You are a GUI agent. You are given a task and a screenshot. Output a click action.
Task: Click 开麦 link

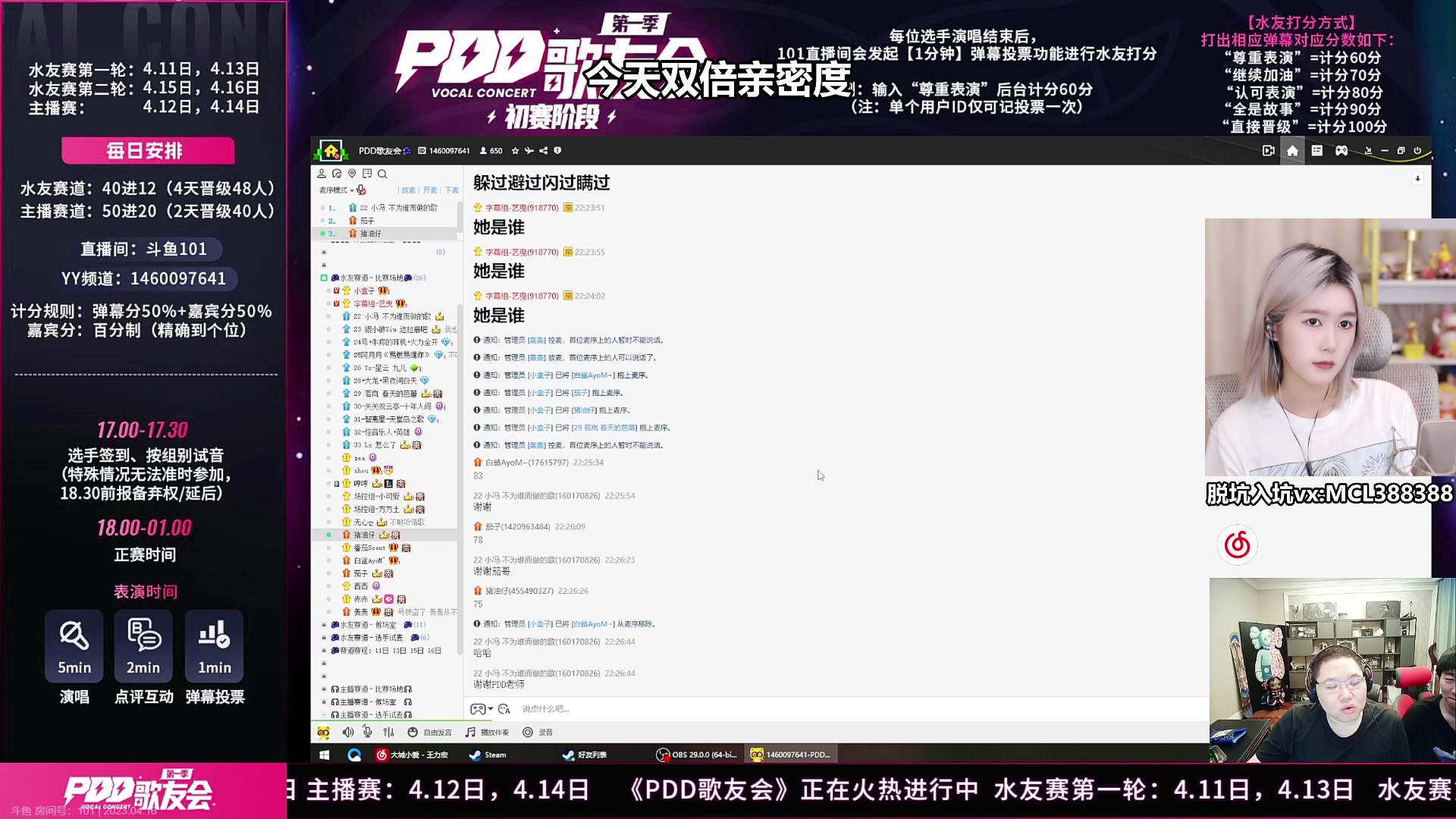tap(430, 190)
